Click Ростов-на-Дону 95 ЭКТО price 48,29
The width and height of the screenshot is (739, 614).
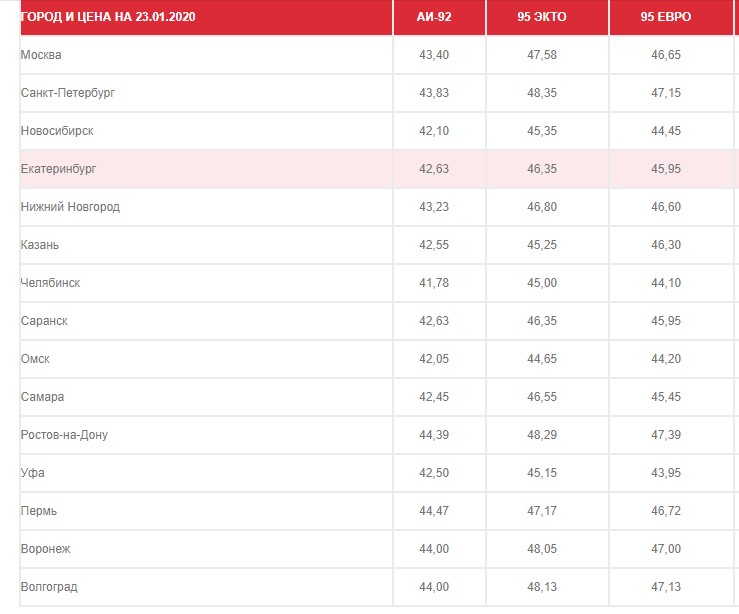(542, 435)
